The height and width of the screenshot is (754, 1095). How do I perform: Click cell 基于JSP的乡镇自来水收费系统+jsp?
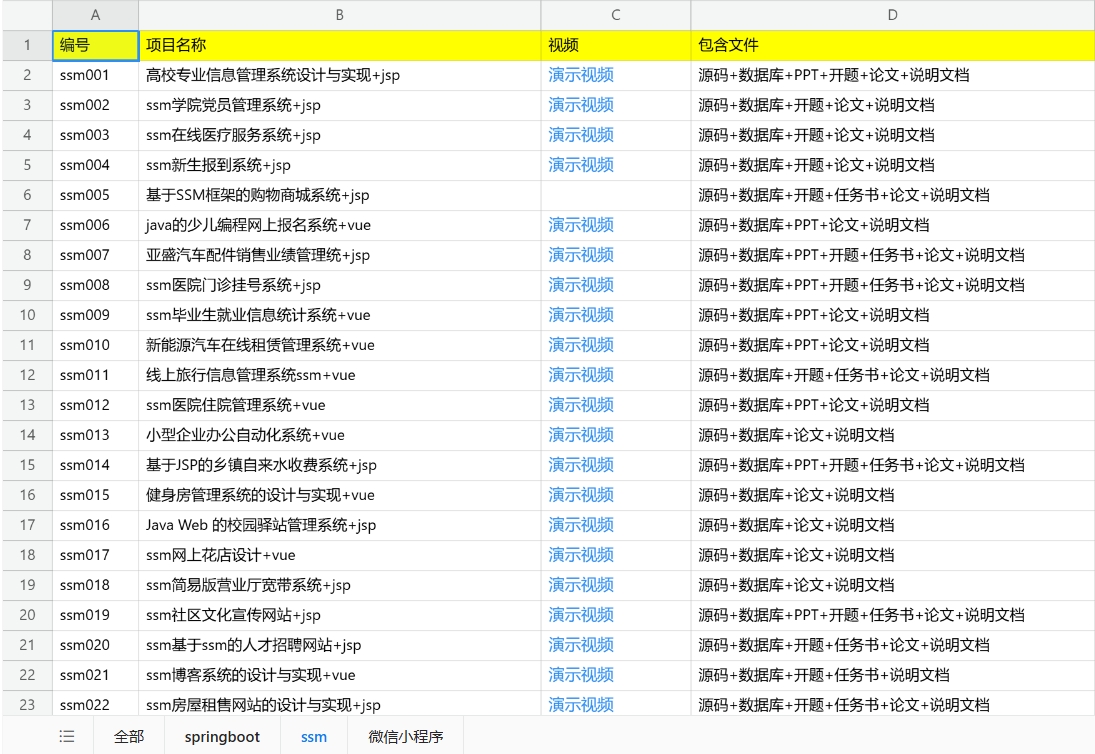pos(339,466)
